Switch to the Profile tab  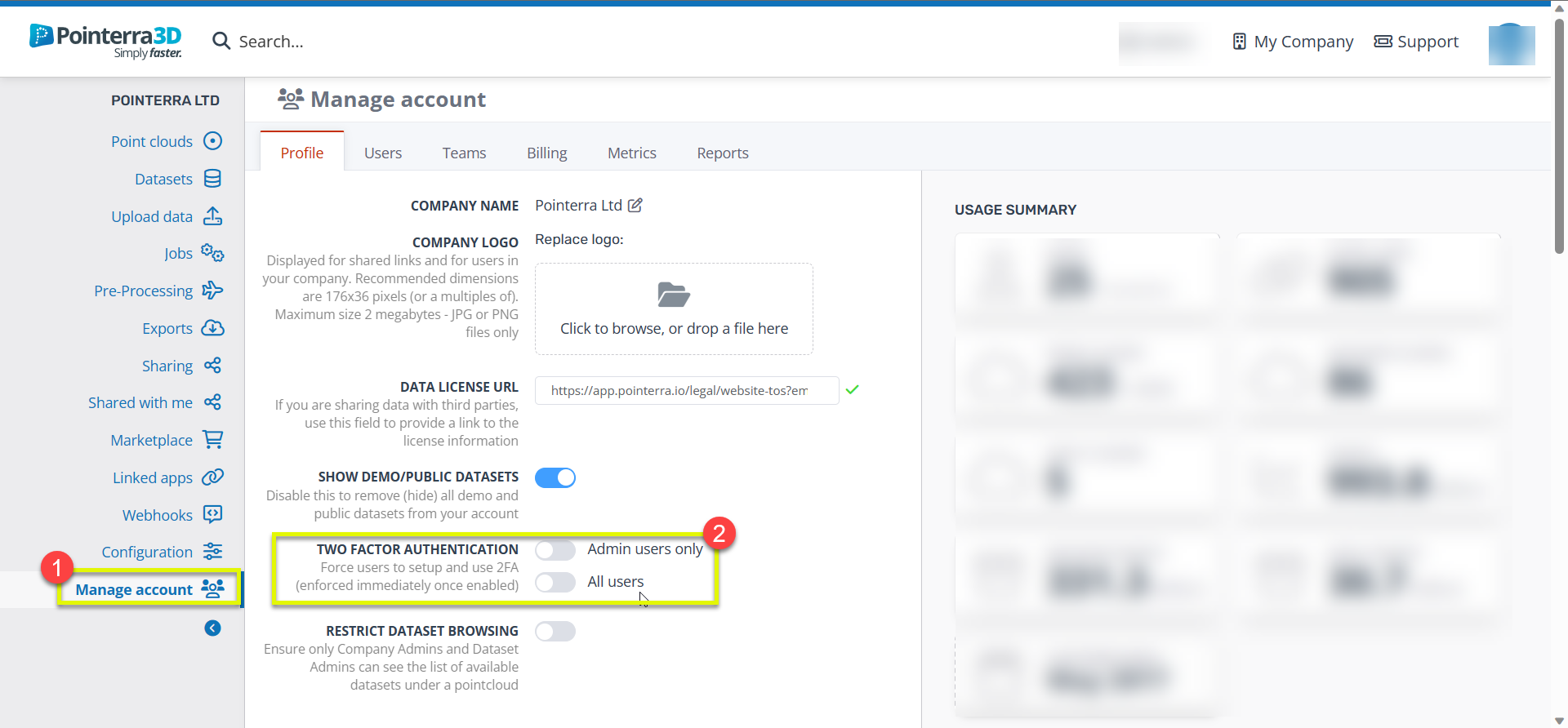click(302, 153)
